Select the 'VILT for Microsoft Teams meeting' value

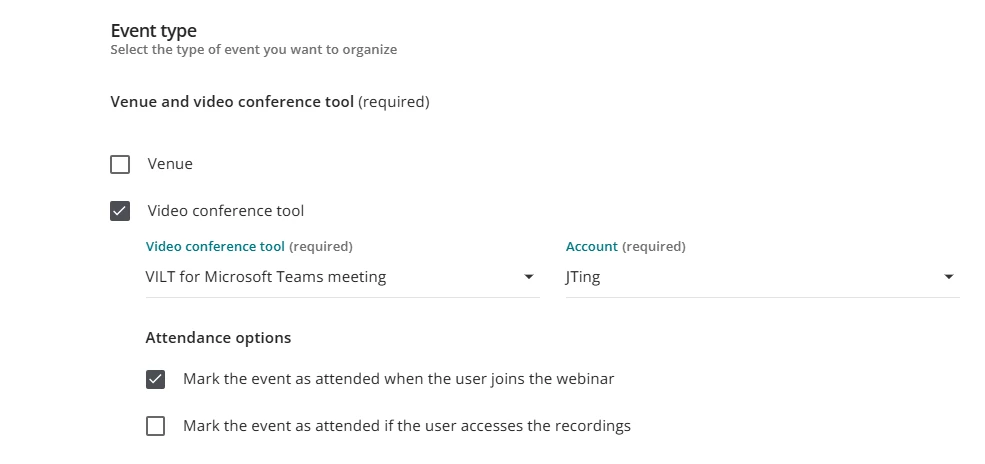pyautogui.click(x=266, y=277)
